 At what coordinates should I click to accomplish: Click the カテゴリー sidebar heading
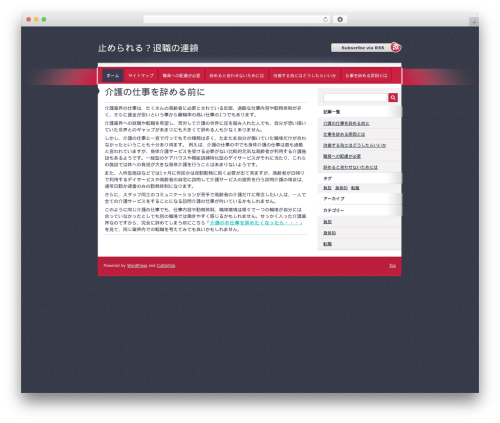[334, 210]
